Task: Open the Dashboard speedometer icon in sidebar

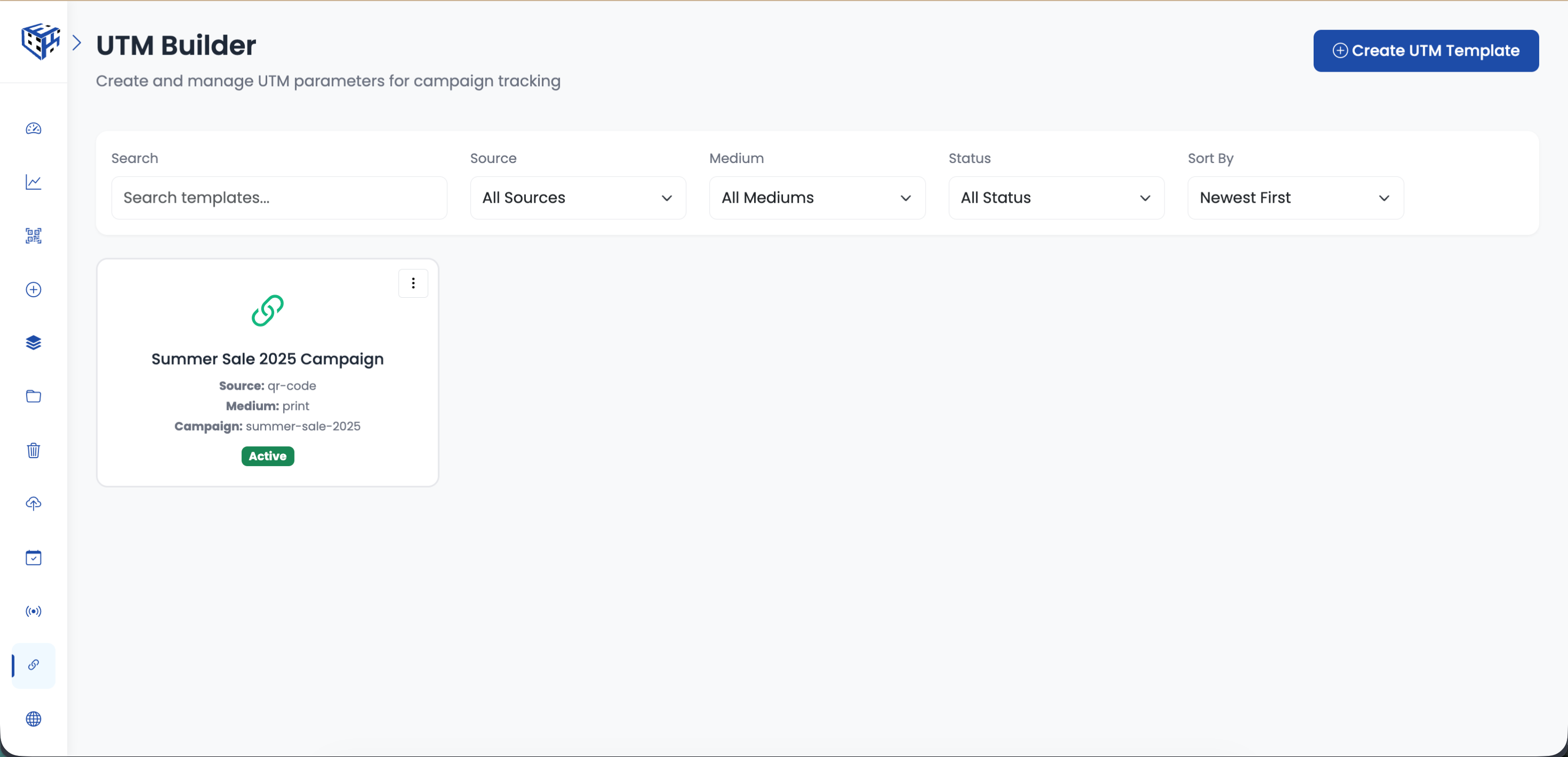Action: (34, 128)
